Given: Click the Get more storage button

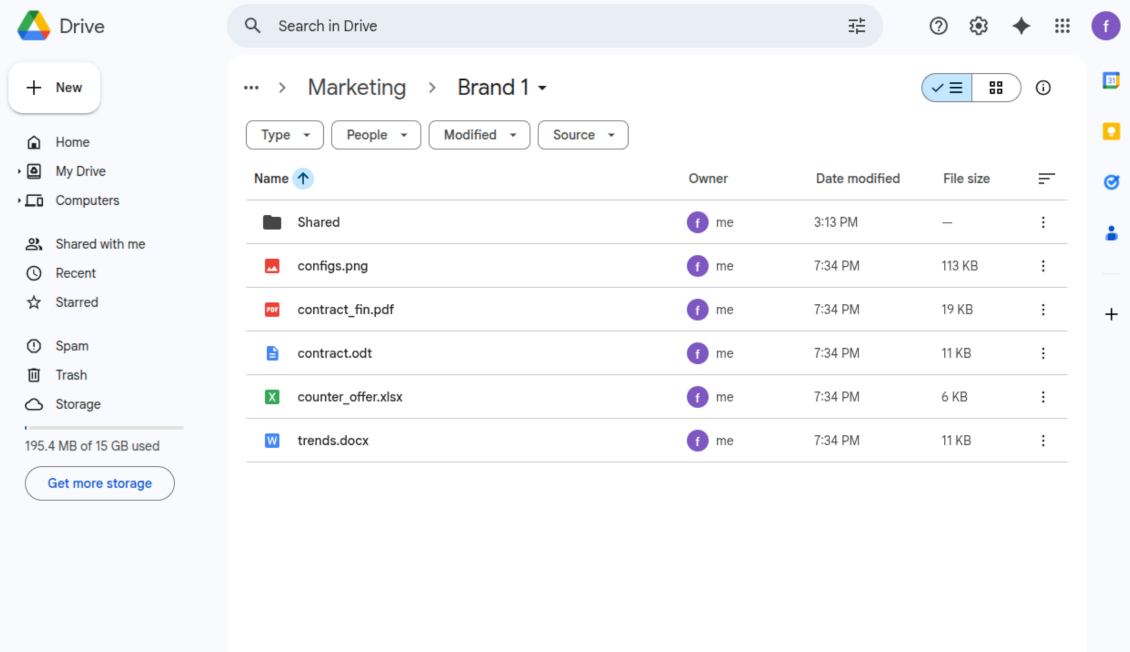Looking at the screenshot, I should [x=100, y=483].
